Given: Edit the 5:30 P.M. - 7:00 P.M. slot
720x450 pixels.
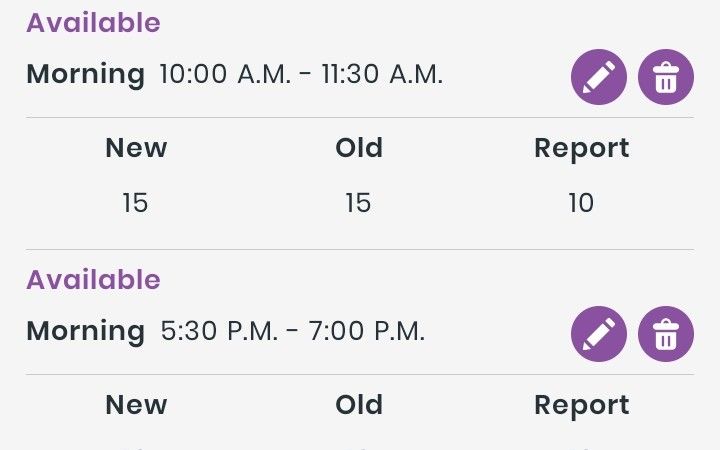Looking at the screenshot, I should (x=599, y=334).
